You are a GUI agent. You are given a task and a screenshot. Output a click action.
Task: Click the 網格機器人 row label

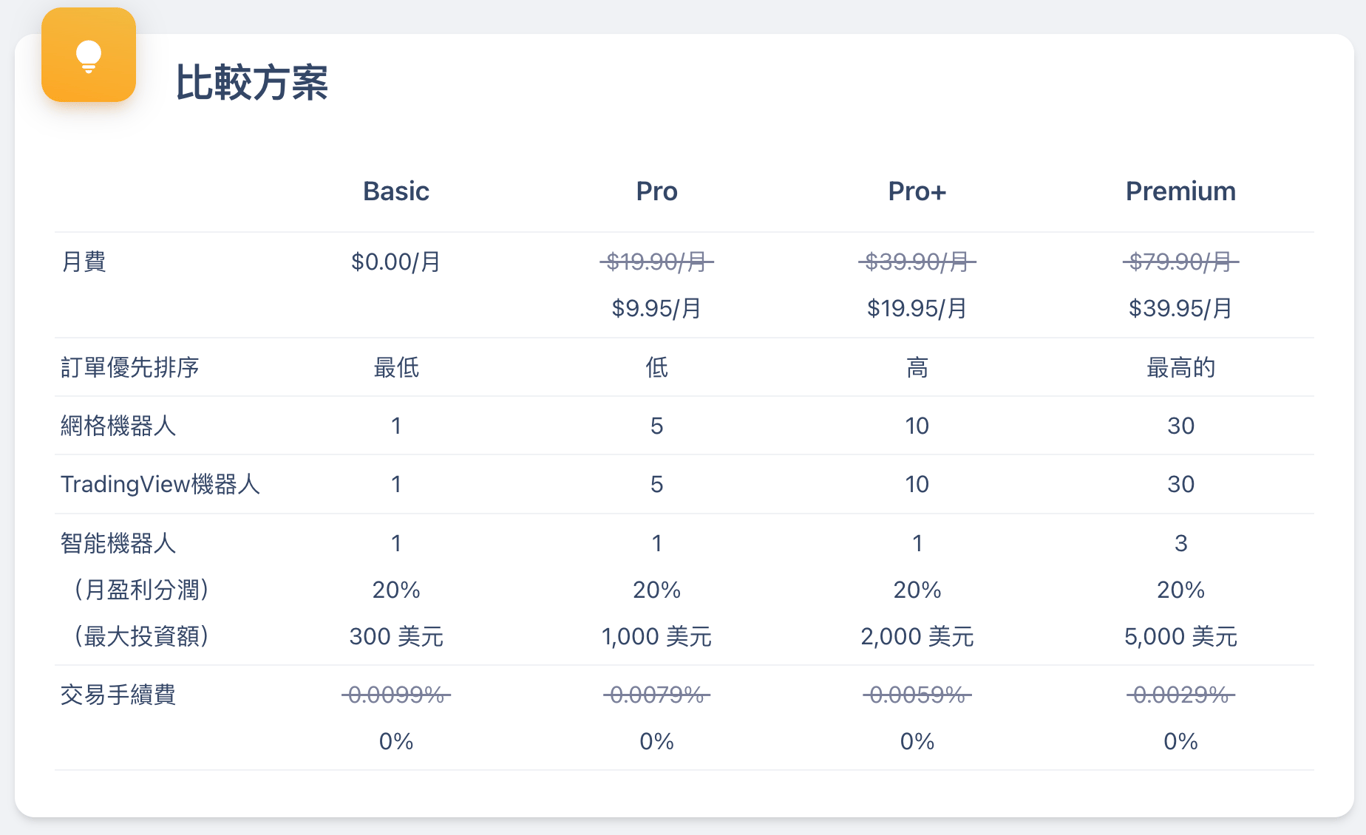118,426
